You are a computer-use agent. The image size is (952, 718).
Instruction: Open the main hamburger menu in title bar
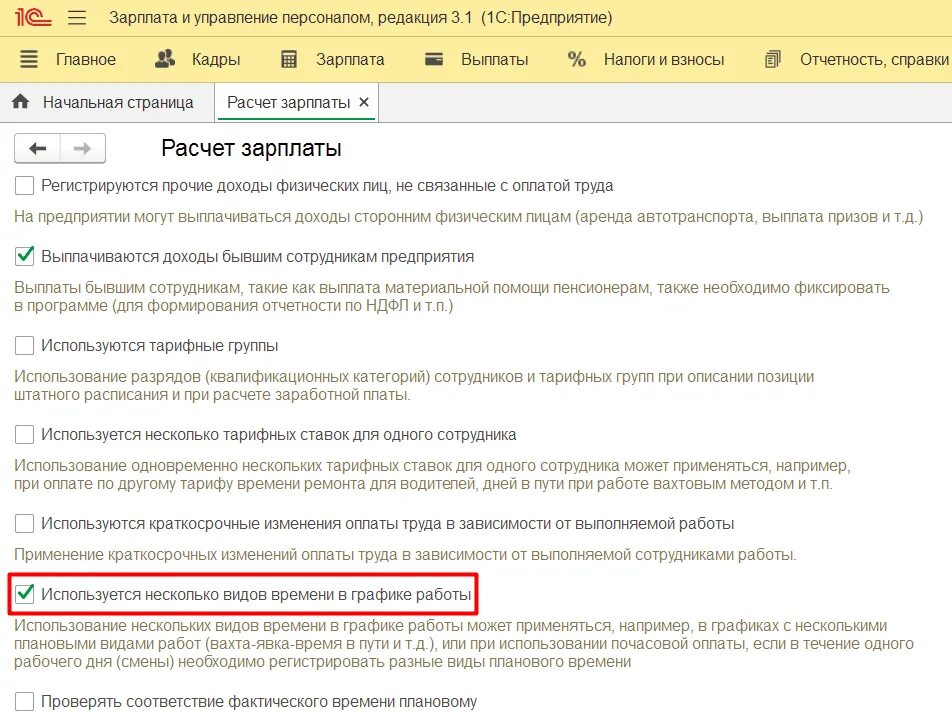[77, 17]
